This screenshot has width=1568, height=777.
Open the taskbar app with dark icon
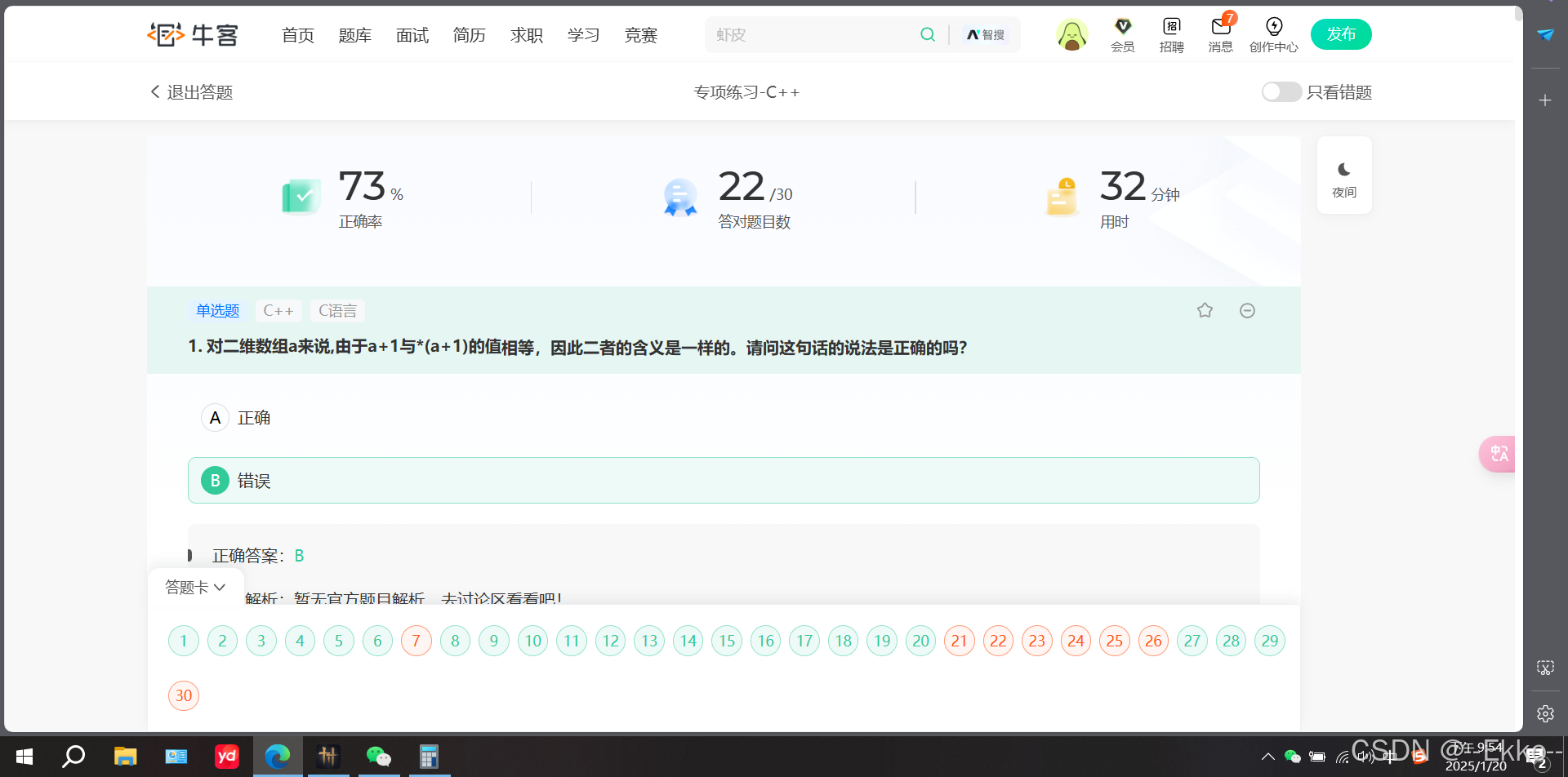(x=328, y=757)
